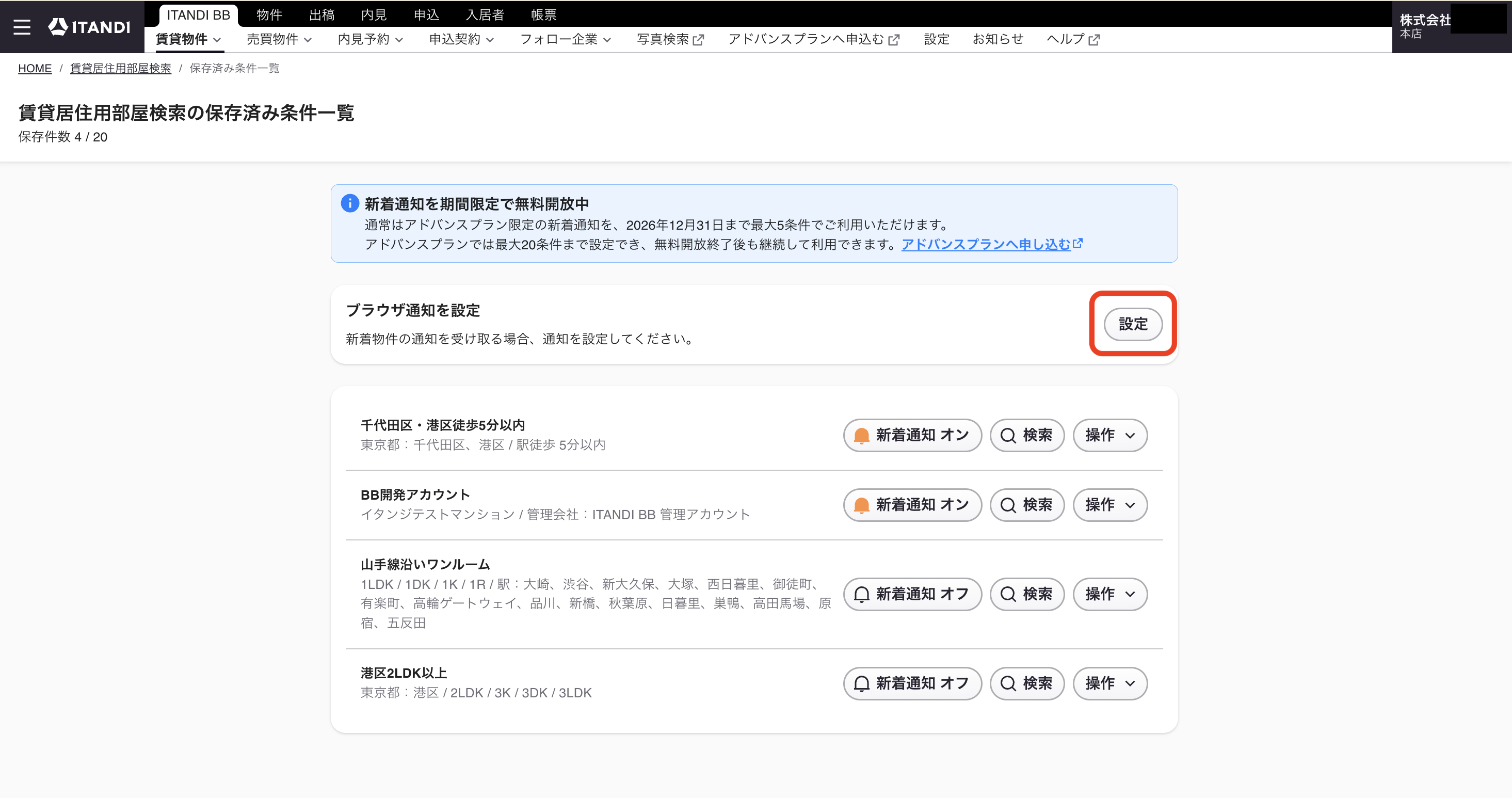
Task: Click the ITANDI logo
Action: [89, 27]
